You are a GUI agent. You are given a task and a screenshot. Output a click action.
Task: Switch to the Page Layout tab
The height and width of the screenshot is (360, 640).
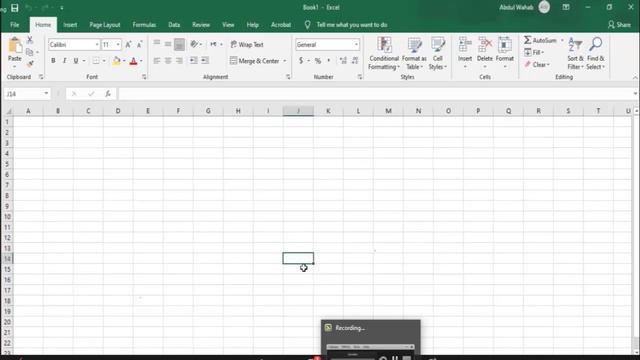pyautogui.click(x=105, y=25)
